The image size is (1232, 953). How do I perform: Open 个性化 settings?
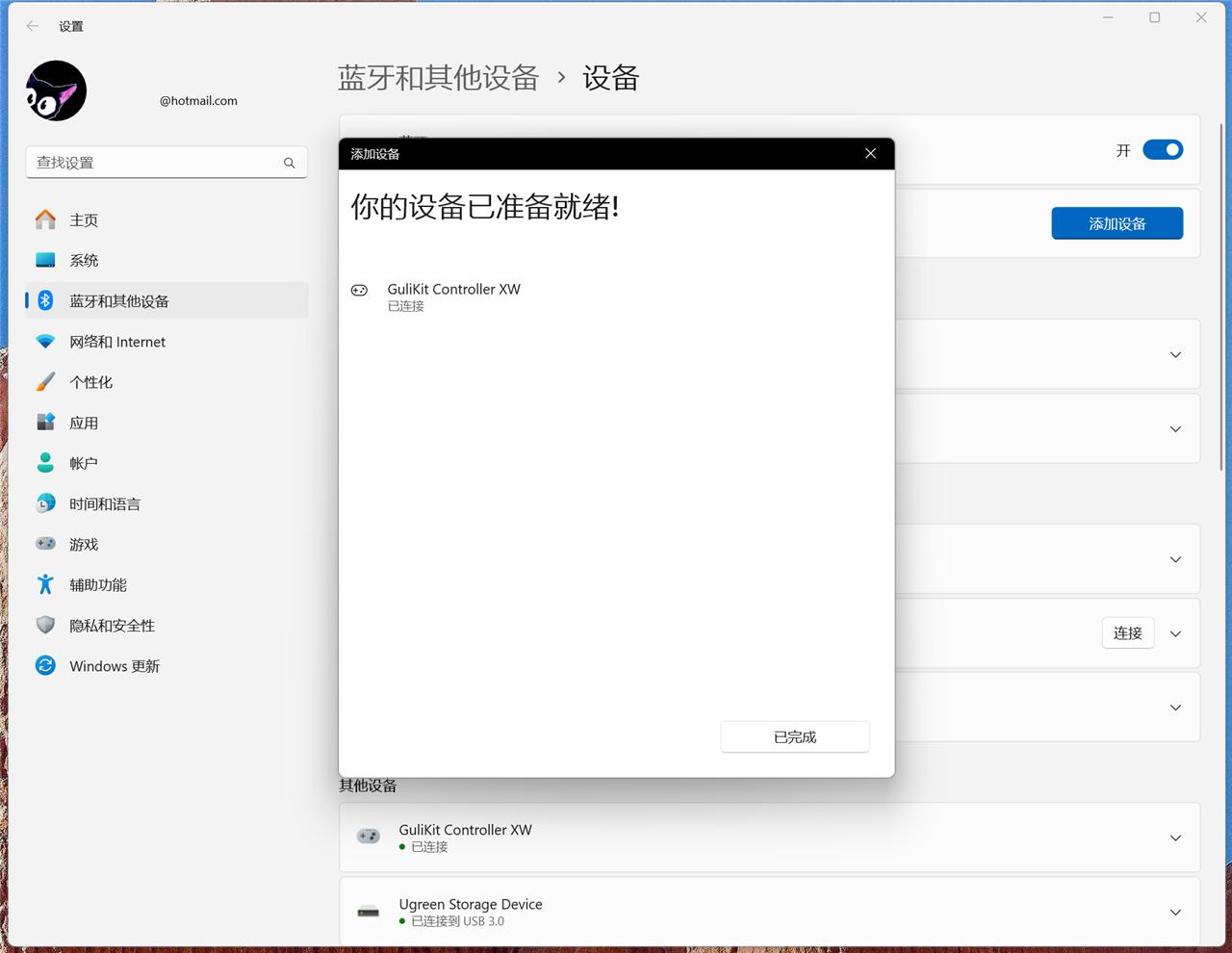pyautogui.click(x=167, y=382)
